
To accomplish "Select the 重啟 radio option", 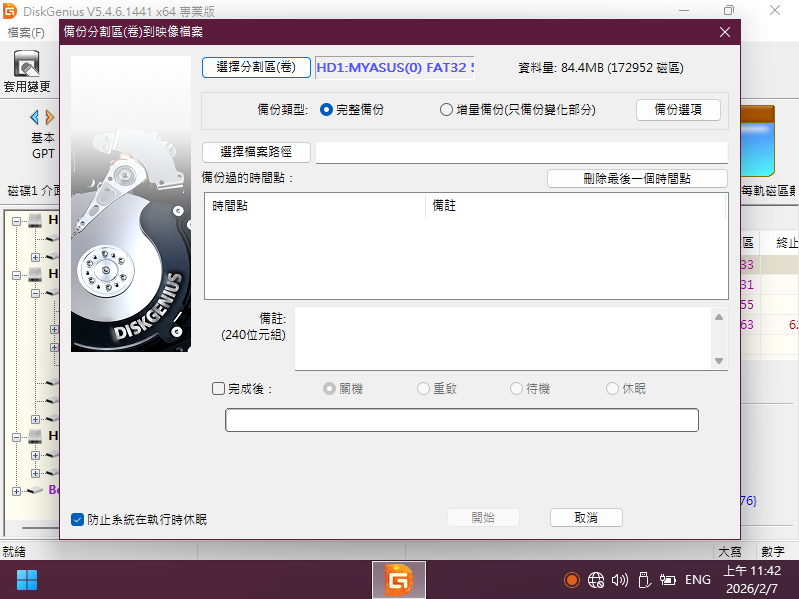I will click(423, 389).
